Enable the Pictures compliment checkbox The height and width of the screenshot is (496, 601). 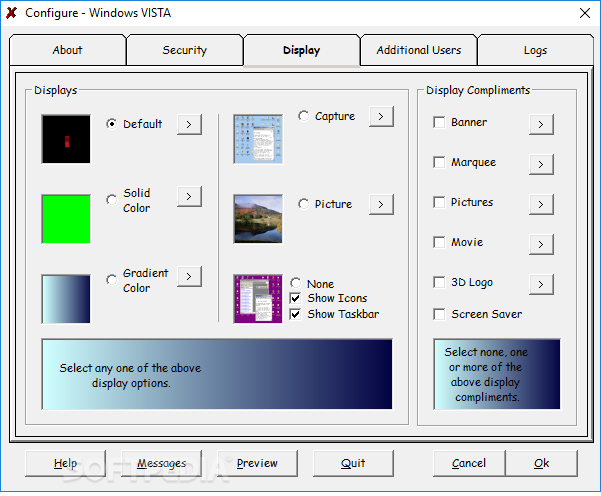pos(439,202)
